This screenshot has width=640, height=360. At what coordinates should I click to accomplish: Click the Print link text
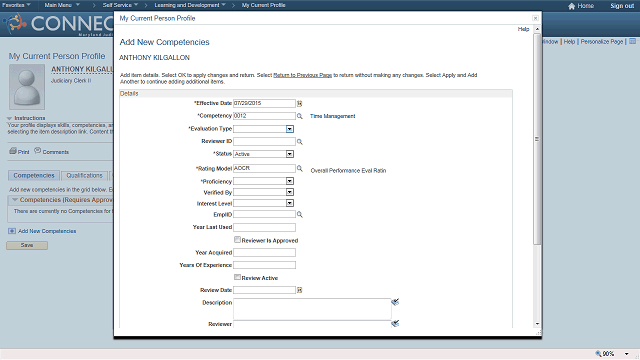23,152
